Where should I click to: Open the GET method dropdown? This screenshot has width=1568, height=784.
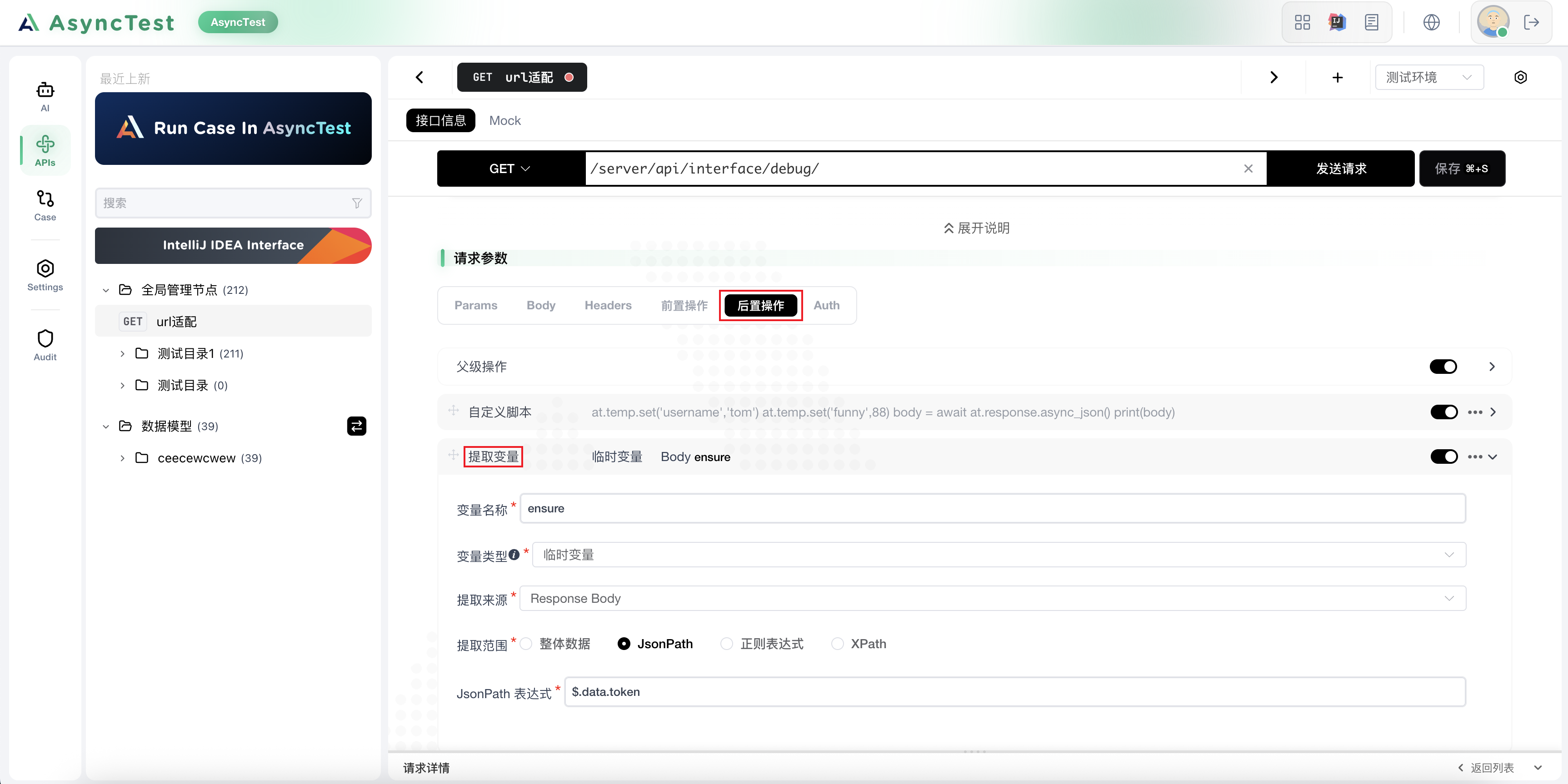click(x=509, y=169)
